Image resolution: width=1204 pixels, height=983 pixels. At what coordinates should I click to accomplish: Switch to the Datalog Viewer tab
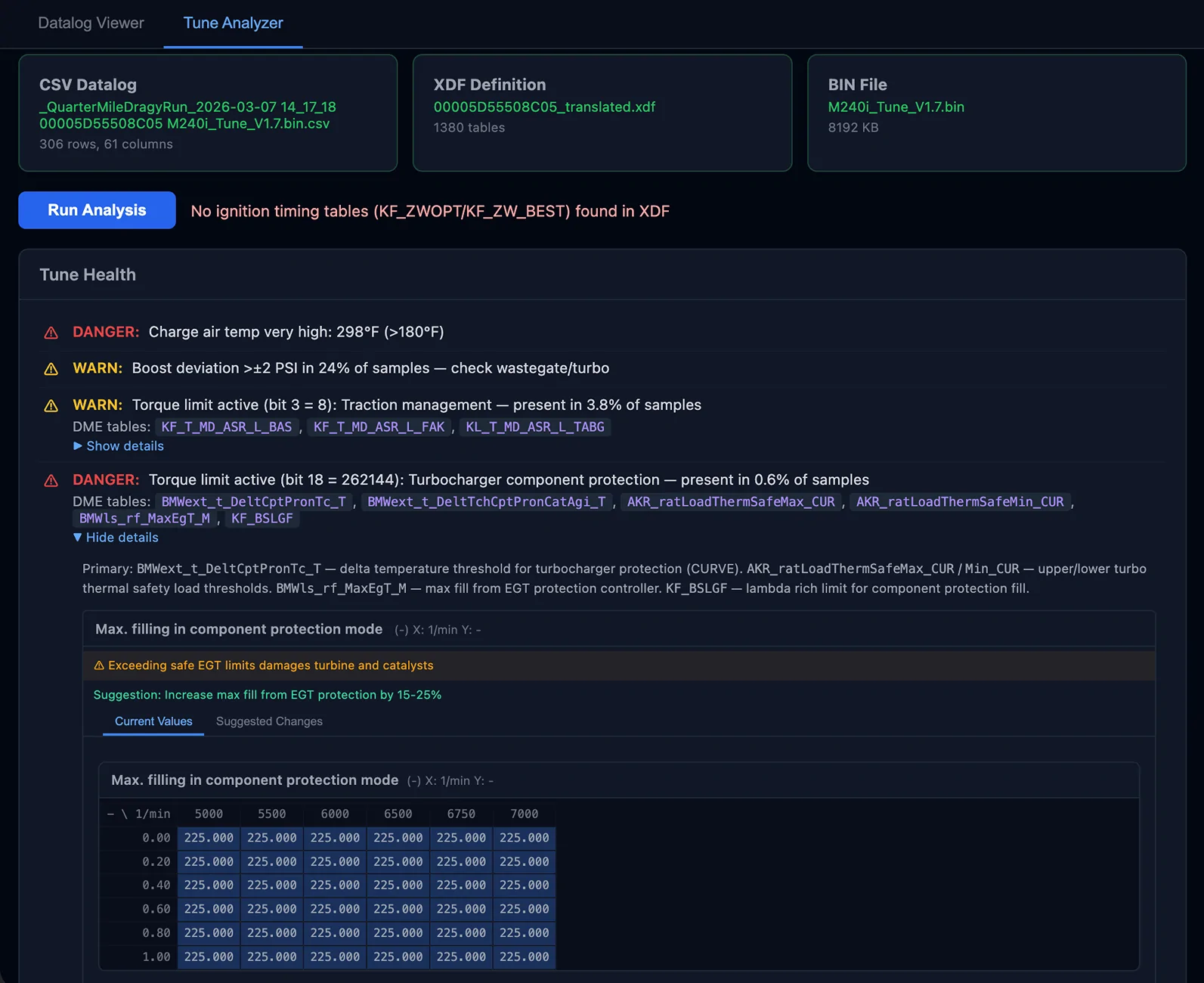click(x=91, y=23)
